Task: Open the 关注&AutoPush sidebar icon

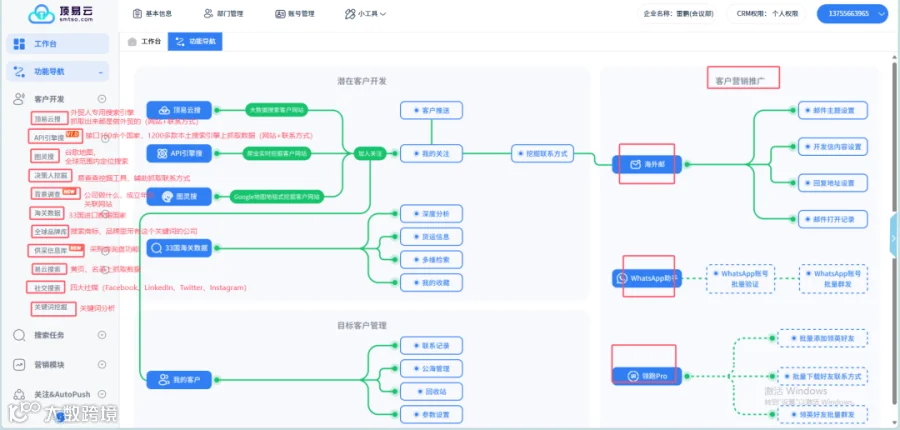Action: tap(20, 394)
